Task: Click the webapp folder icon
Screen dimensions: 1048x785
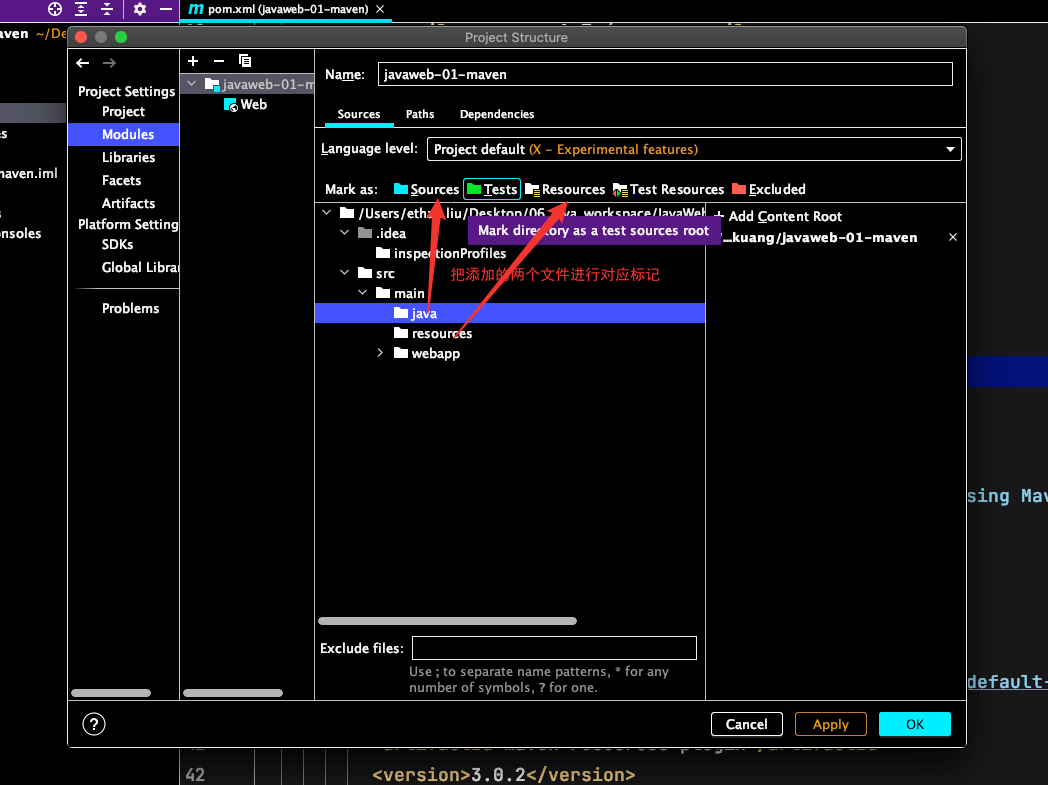Action: pyautogui.click(x=401, y=353)
